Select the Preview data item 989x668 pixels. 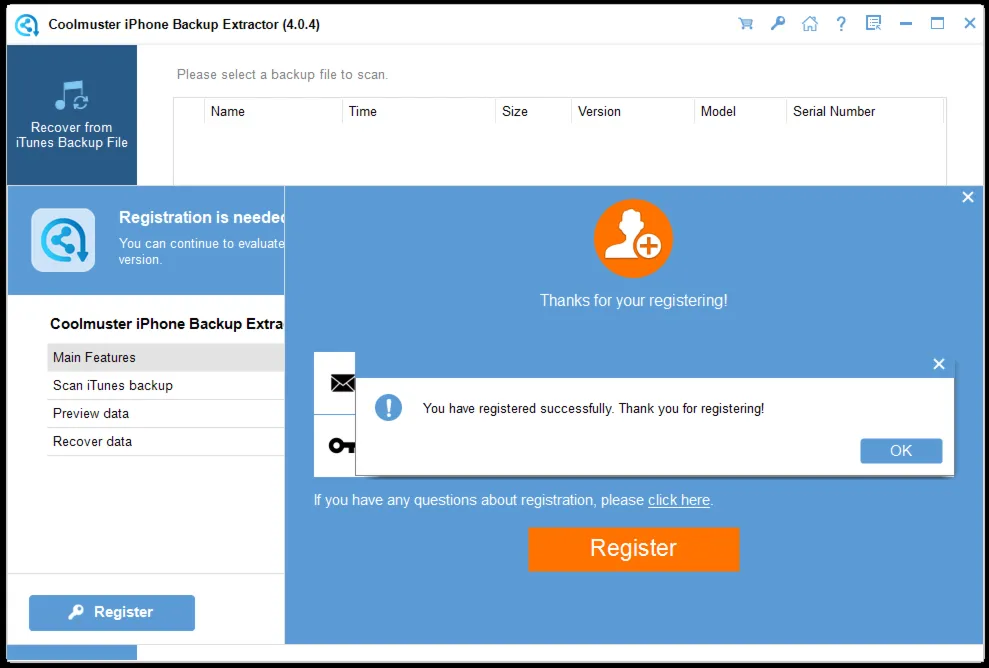[x=165, y=414]
